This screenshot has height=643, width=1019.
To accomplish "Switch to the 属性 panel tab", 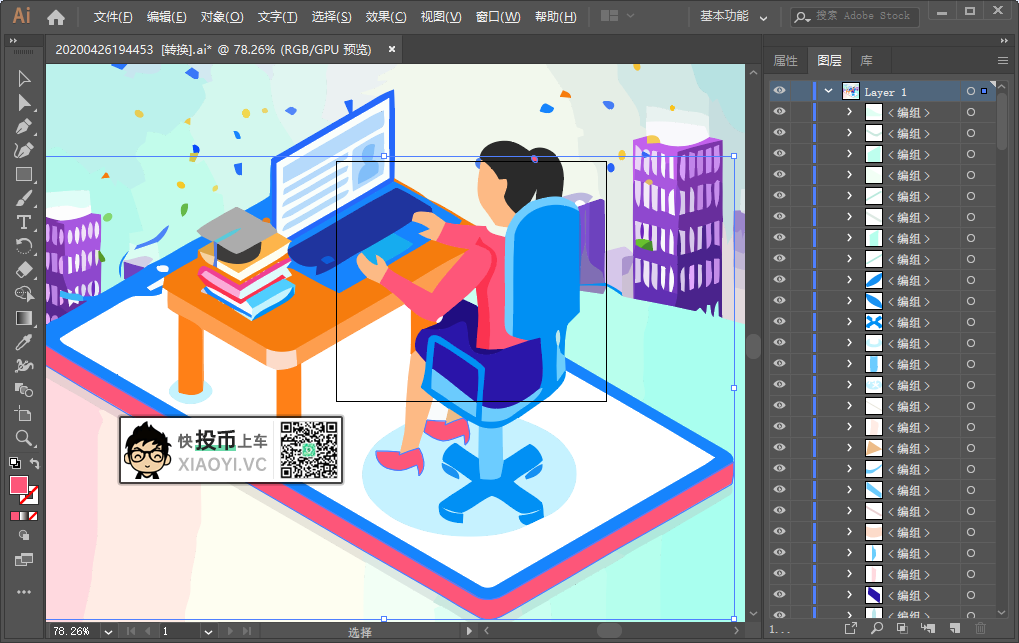I will 785,60.
